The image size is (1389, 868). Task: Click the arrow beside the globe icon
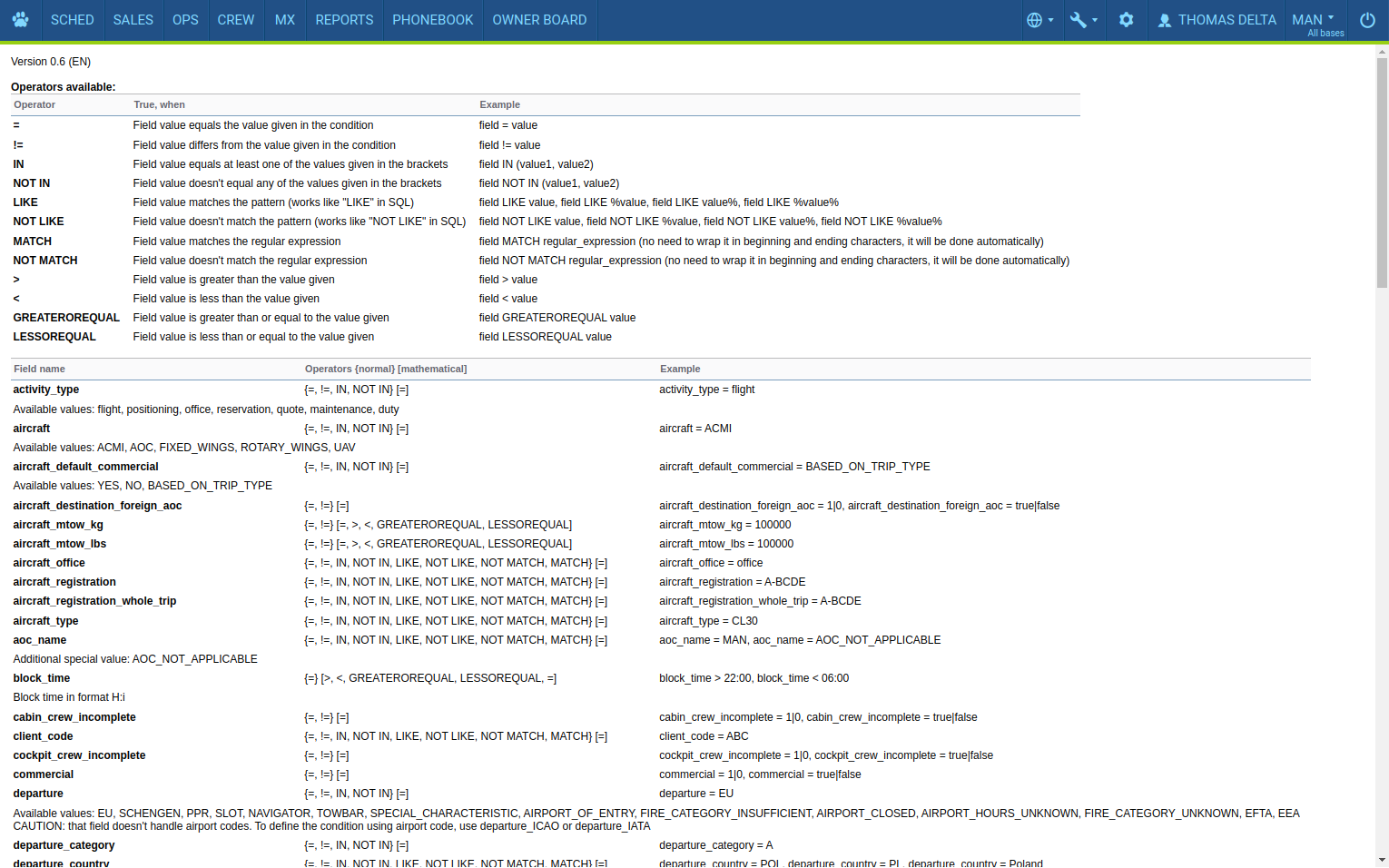tap(1051, 20)
